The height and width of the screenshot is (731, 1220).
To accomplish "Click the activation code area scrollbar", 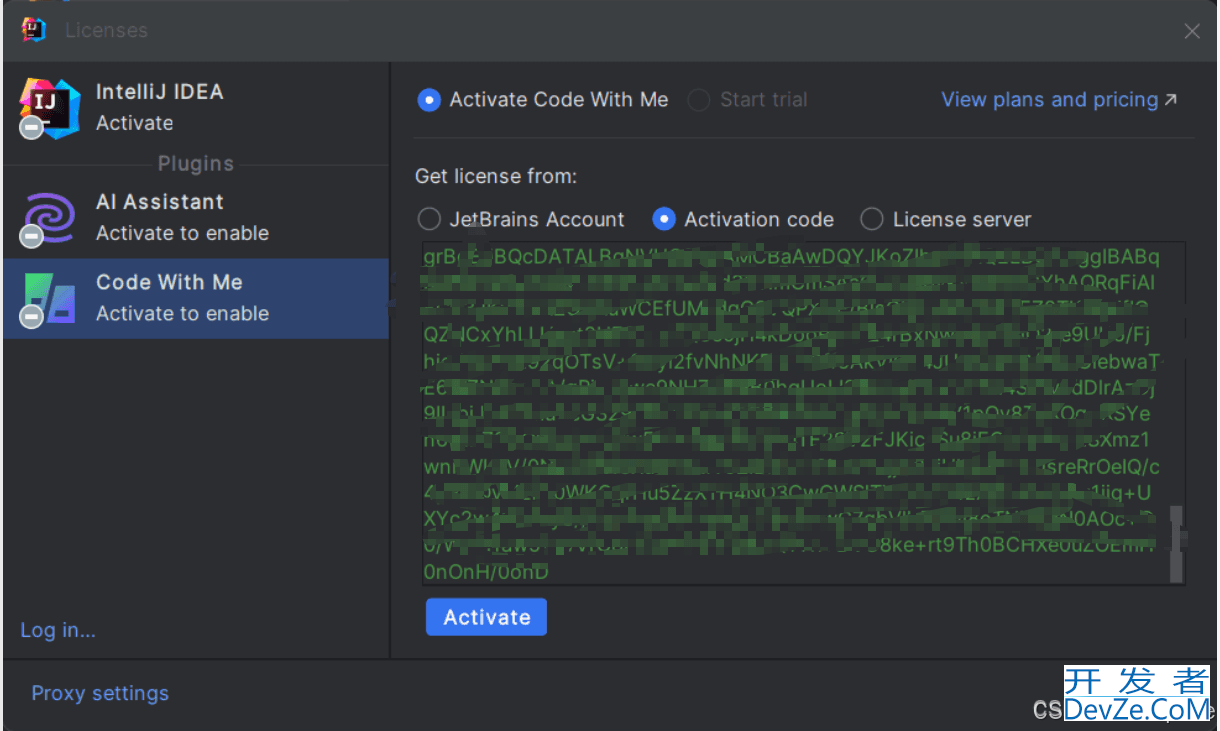I will [x=1177, y=544].
